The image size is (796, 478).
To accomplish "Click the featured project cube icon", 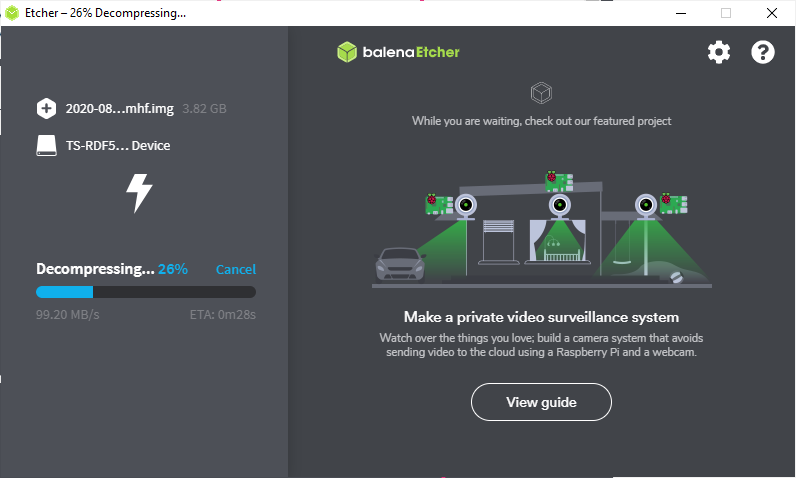I will (x=541, y=93).
